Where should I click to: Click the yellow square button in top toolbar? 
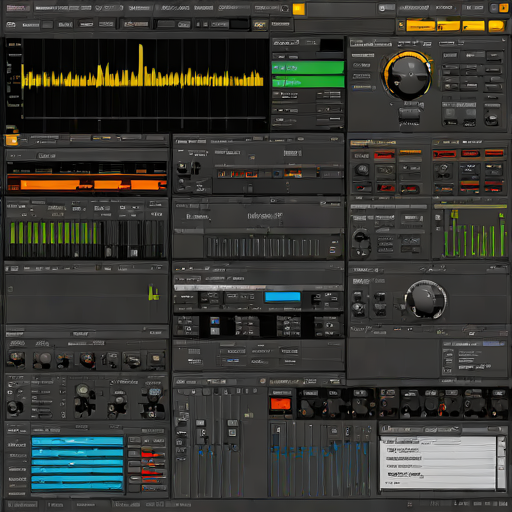pos(299,9)
